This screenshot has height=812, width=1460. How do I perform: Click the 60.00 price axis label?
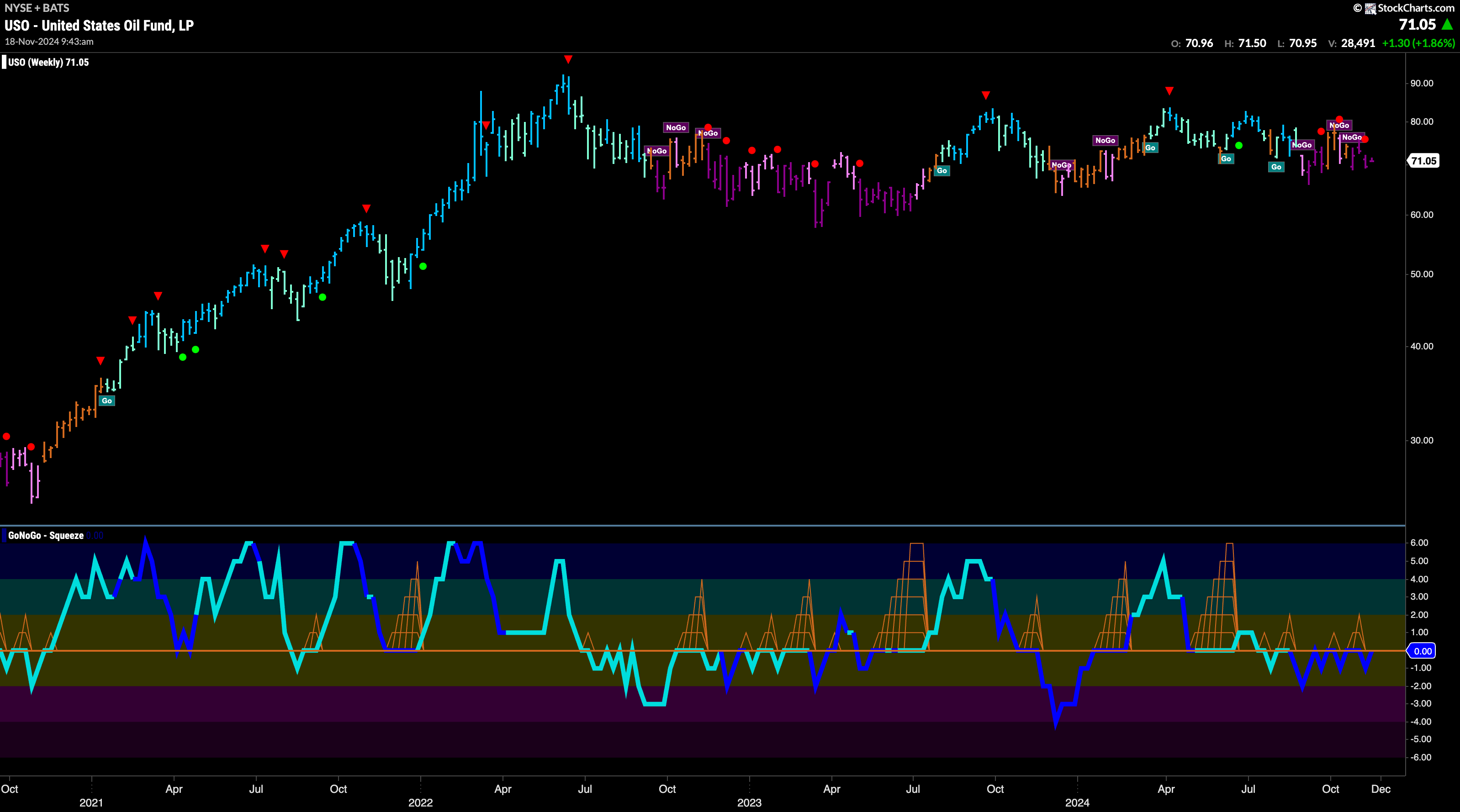pyautogui.click(x=1422, y=215)
